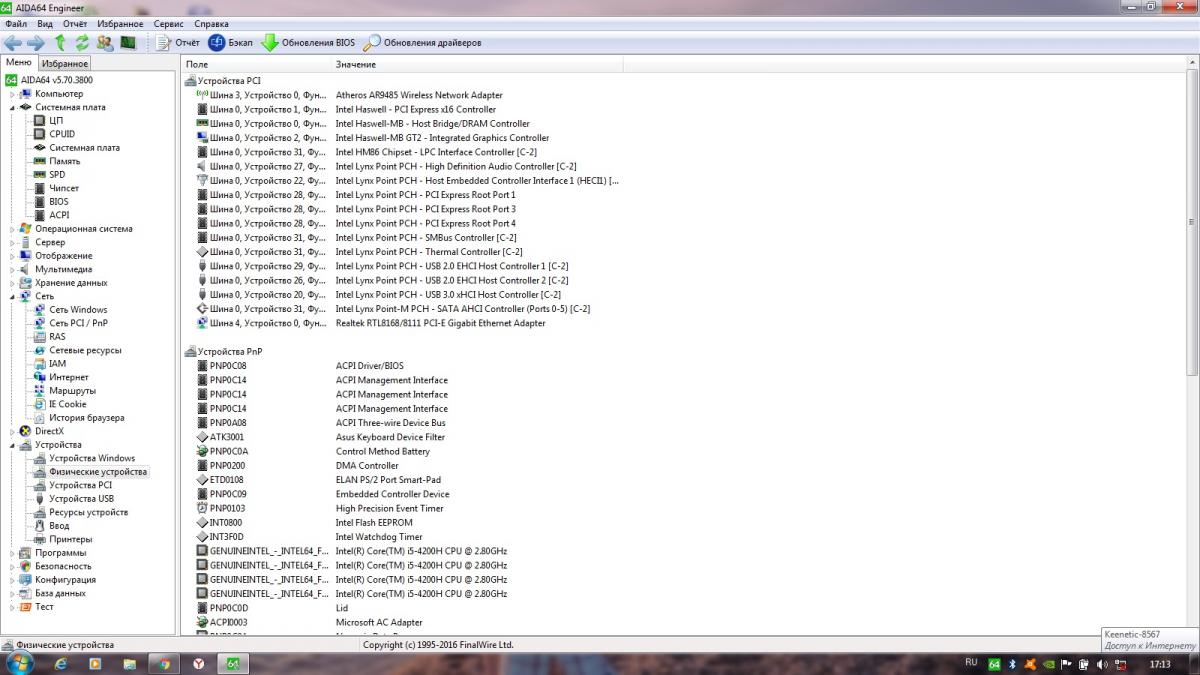The image size is (1200, 675).
Task: Open the Справка menu
Action: (211, 24)
